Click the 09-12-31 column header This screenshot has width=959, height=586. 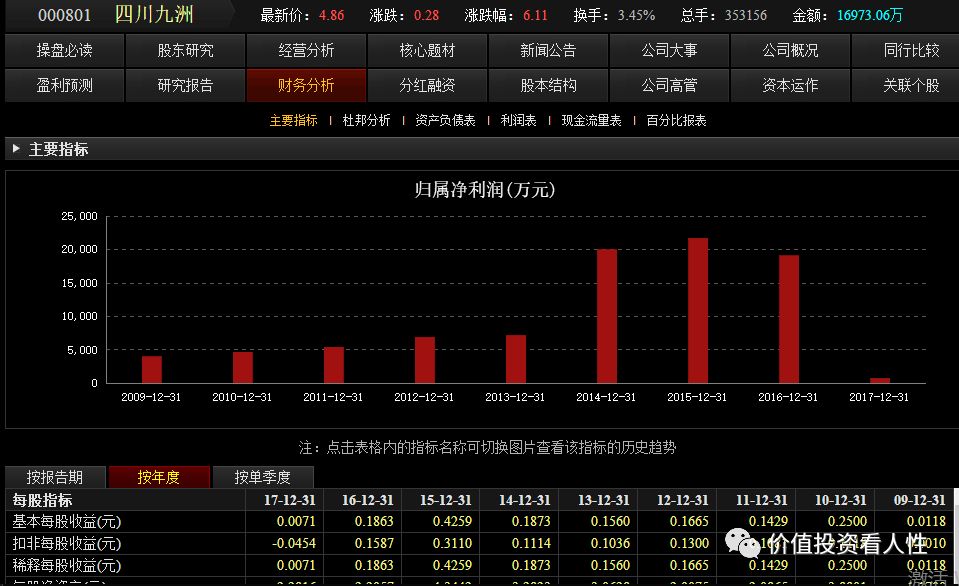click(919, 500)
